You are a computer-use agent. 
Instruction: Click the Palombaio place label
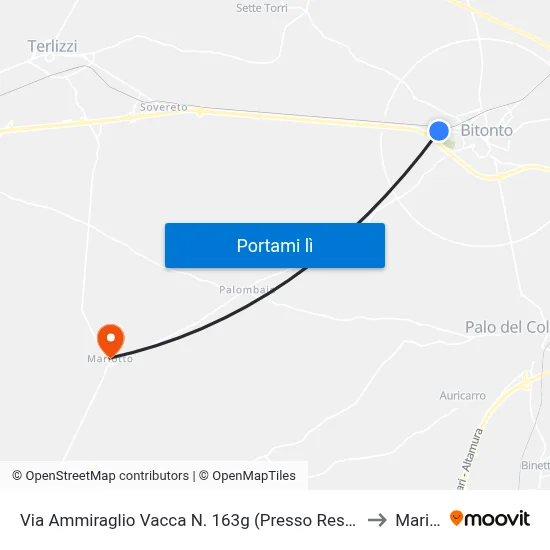tap(246, 290)
